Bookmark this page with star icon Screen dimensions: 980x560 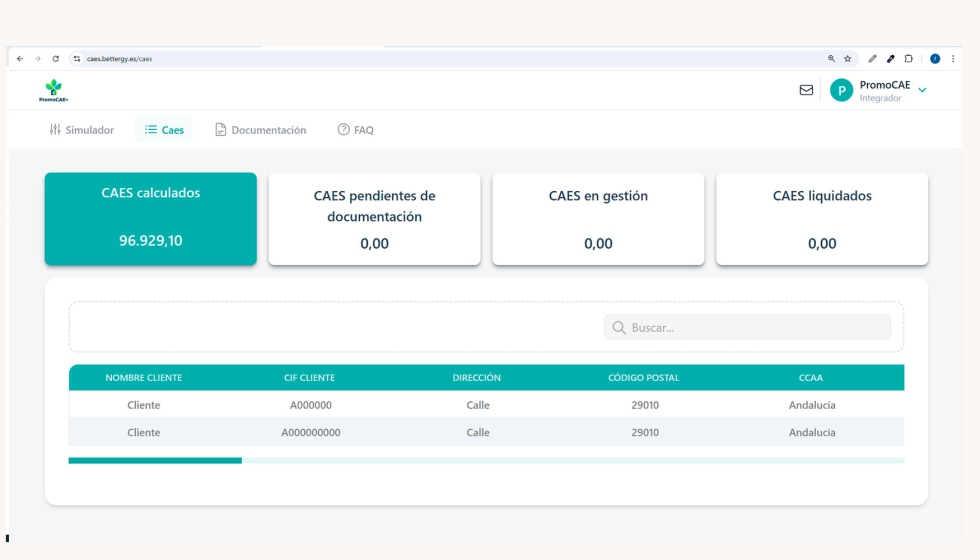point(847,59)
